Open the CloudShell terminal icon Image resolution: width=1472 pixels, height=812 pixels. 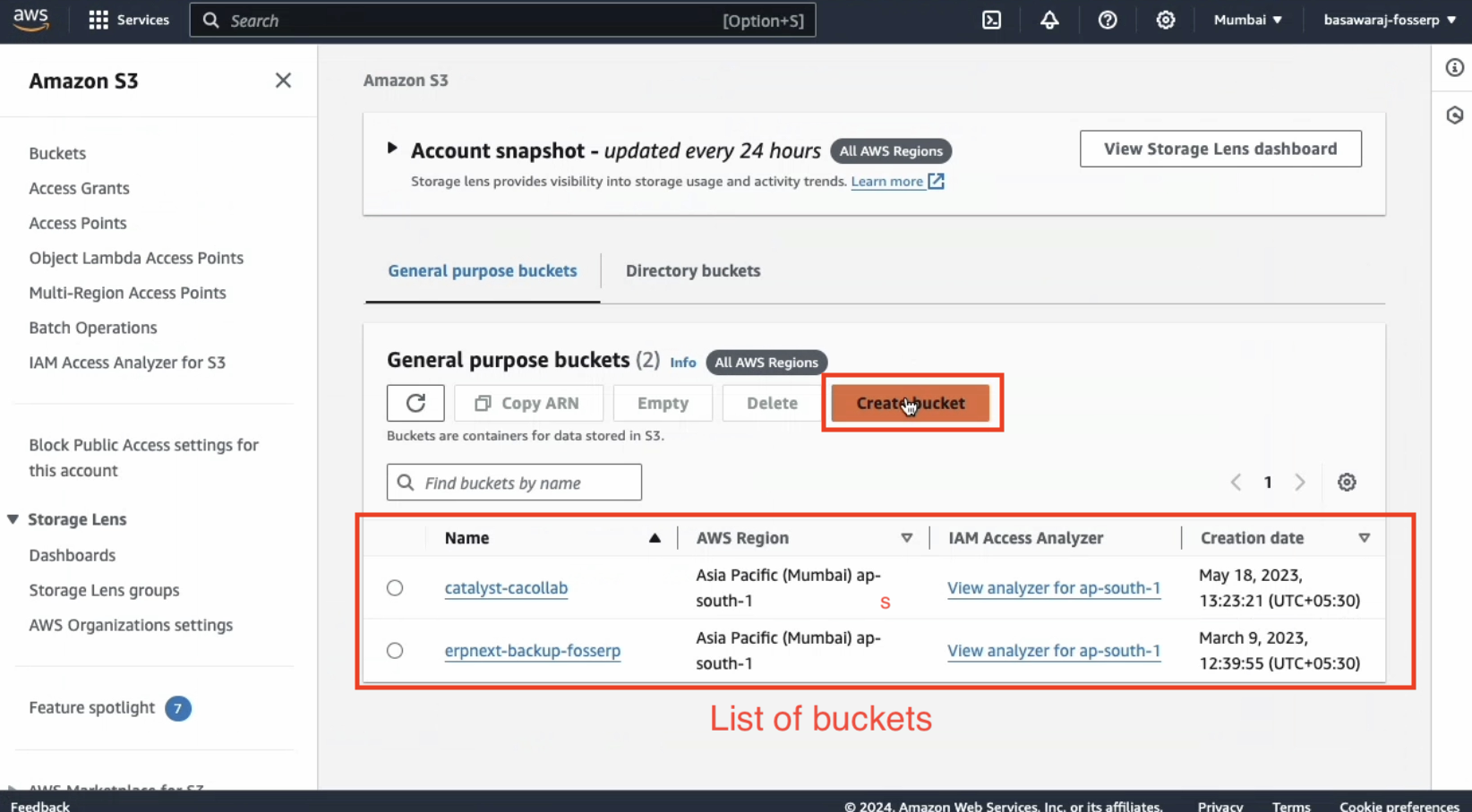pyautogui.click(x=991, y=20)
